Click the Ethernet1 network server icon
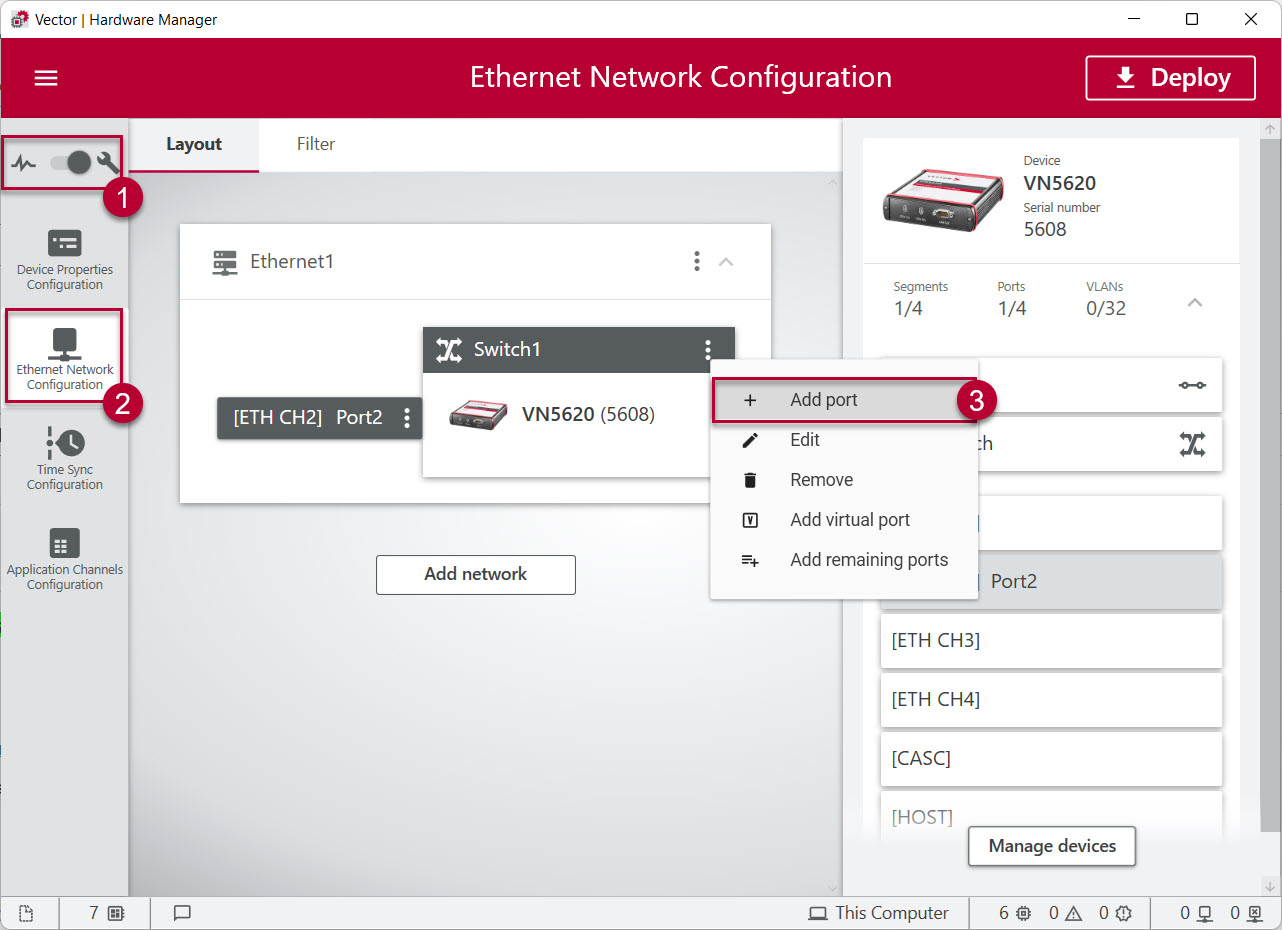This screenshot has width=1282, height=930. click(225, 262)
